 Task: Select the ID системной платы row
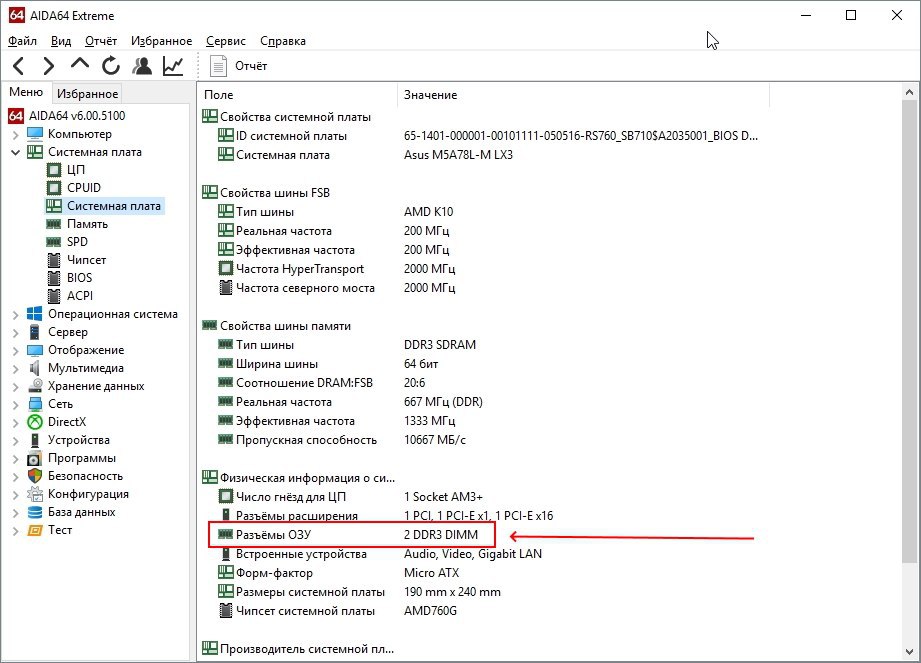coord(488,136)
